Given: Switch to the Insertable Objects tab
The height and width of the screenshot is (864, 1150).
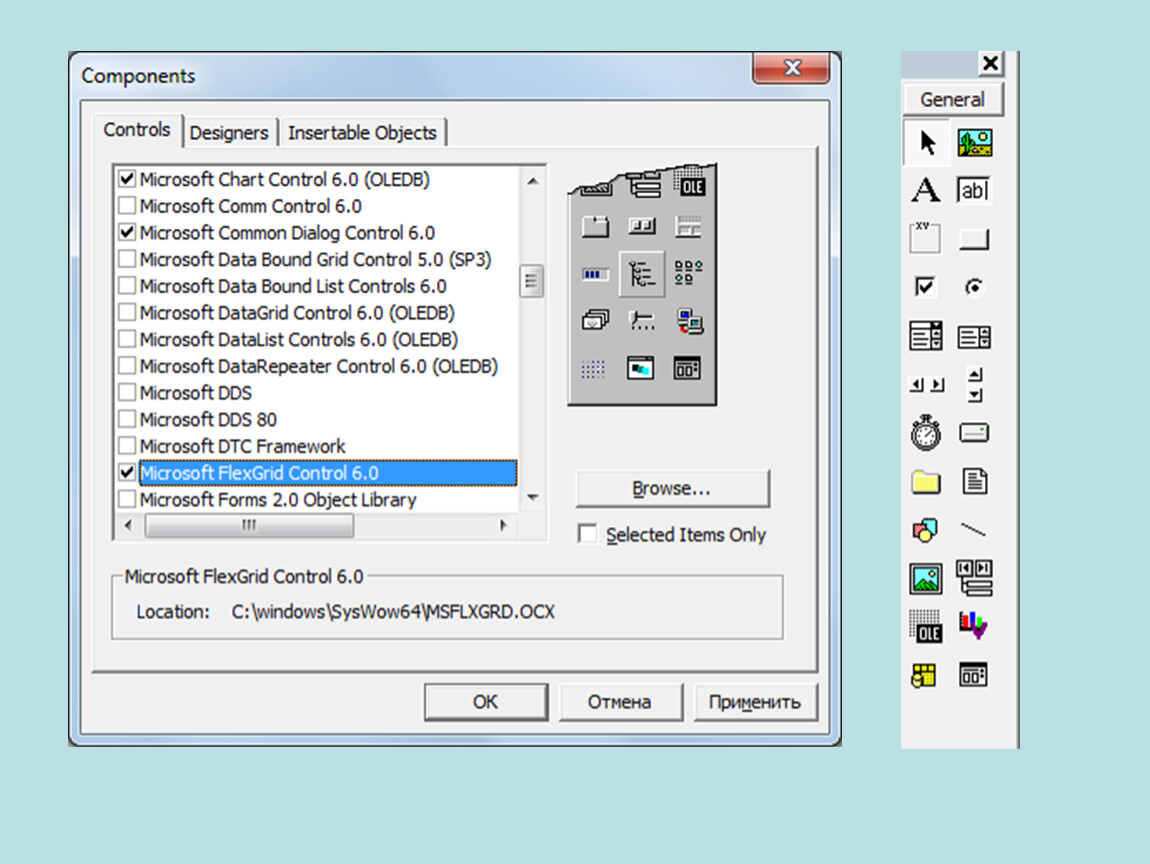Looking at the screenshot, I should click(362, 133).
